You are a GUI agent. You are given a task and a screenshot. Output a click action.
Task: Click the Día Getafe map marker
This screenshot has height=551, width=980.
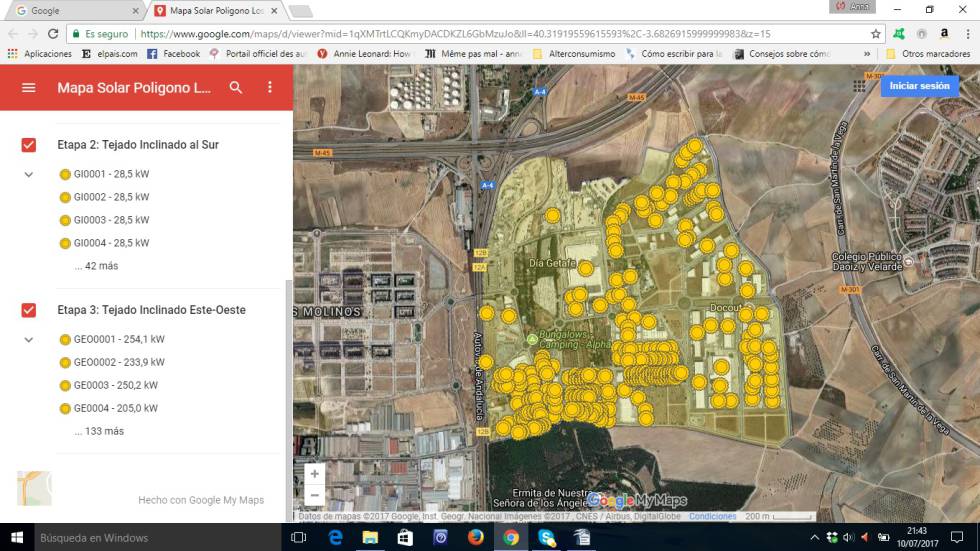585,269
